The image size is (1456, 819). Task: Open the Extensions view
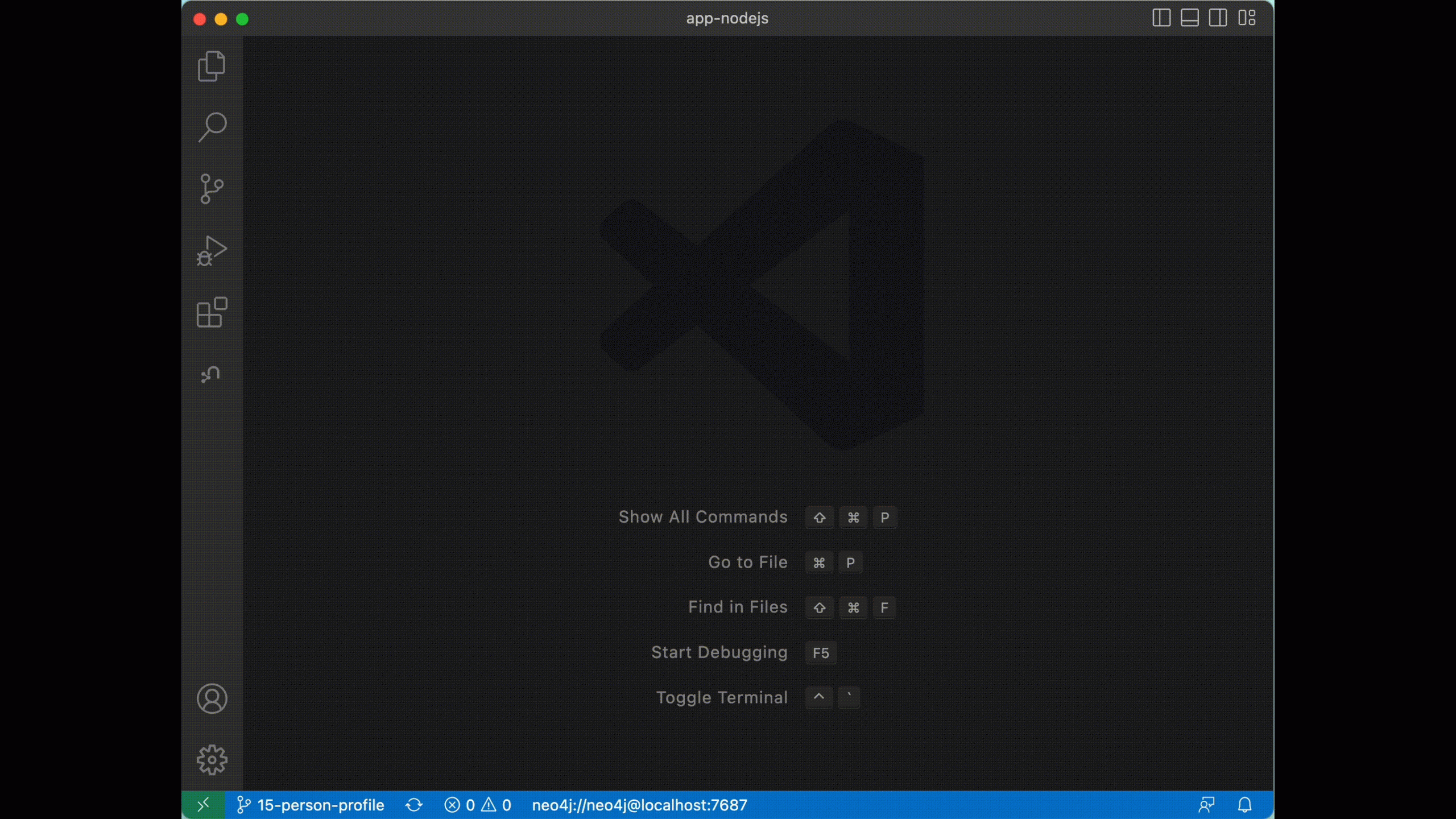(212, 312)
